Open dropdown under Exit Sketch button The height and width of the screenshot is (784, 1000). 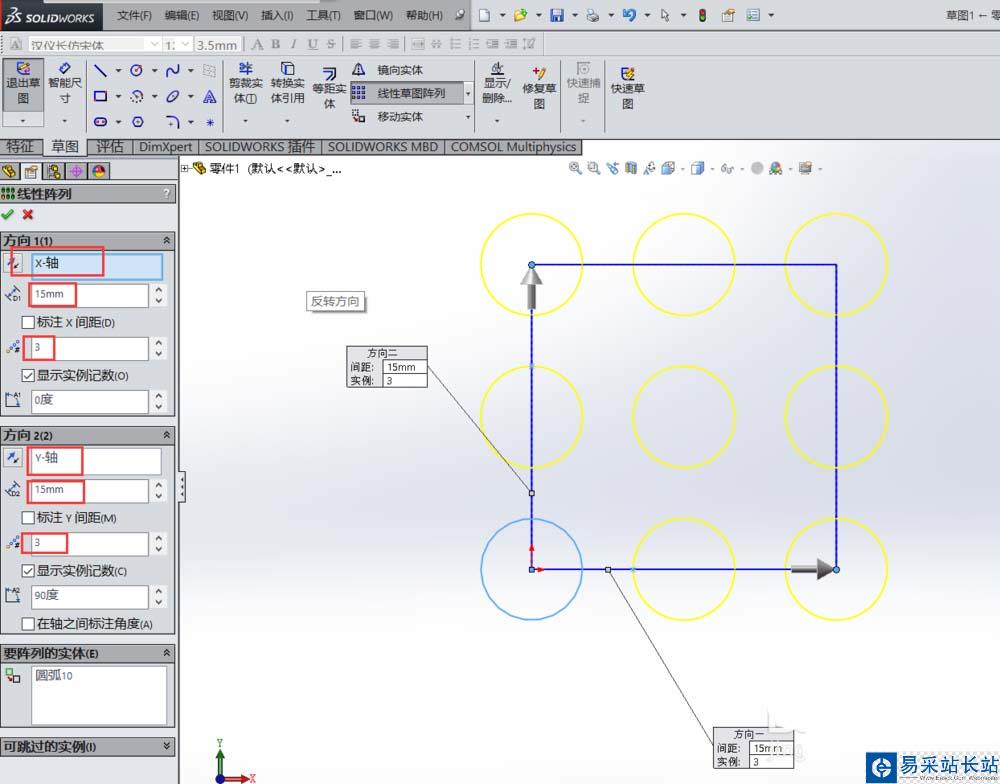[x=23, y=120]
